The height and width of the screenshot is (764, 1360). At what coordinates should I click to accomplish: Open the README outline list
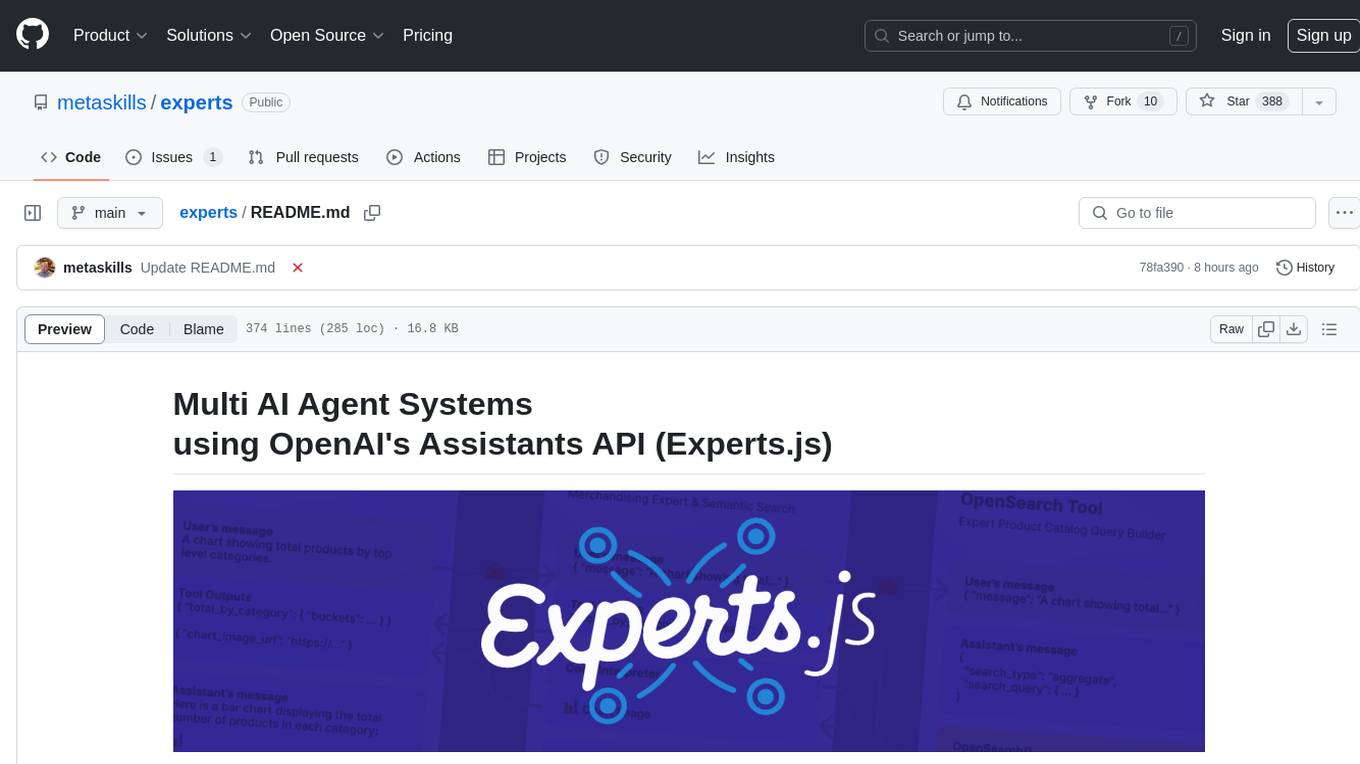(x=1329, y=329)
